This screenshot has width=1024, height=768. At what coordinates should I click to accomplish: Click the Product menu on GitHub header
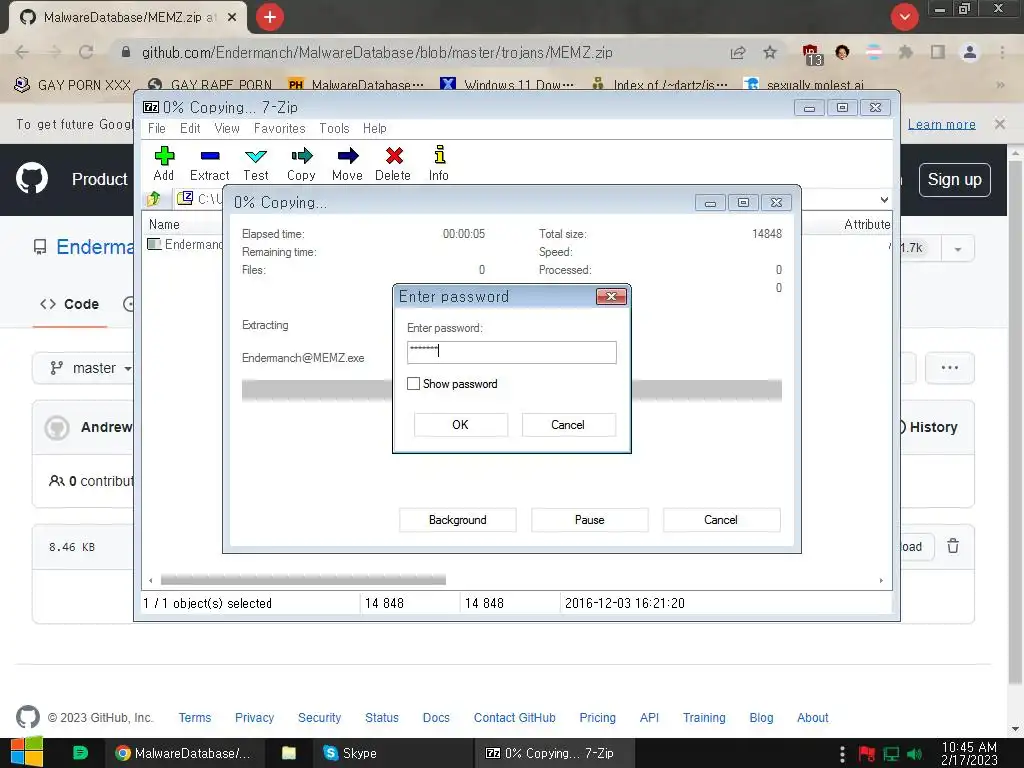(x=99, y=179)
